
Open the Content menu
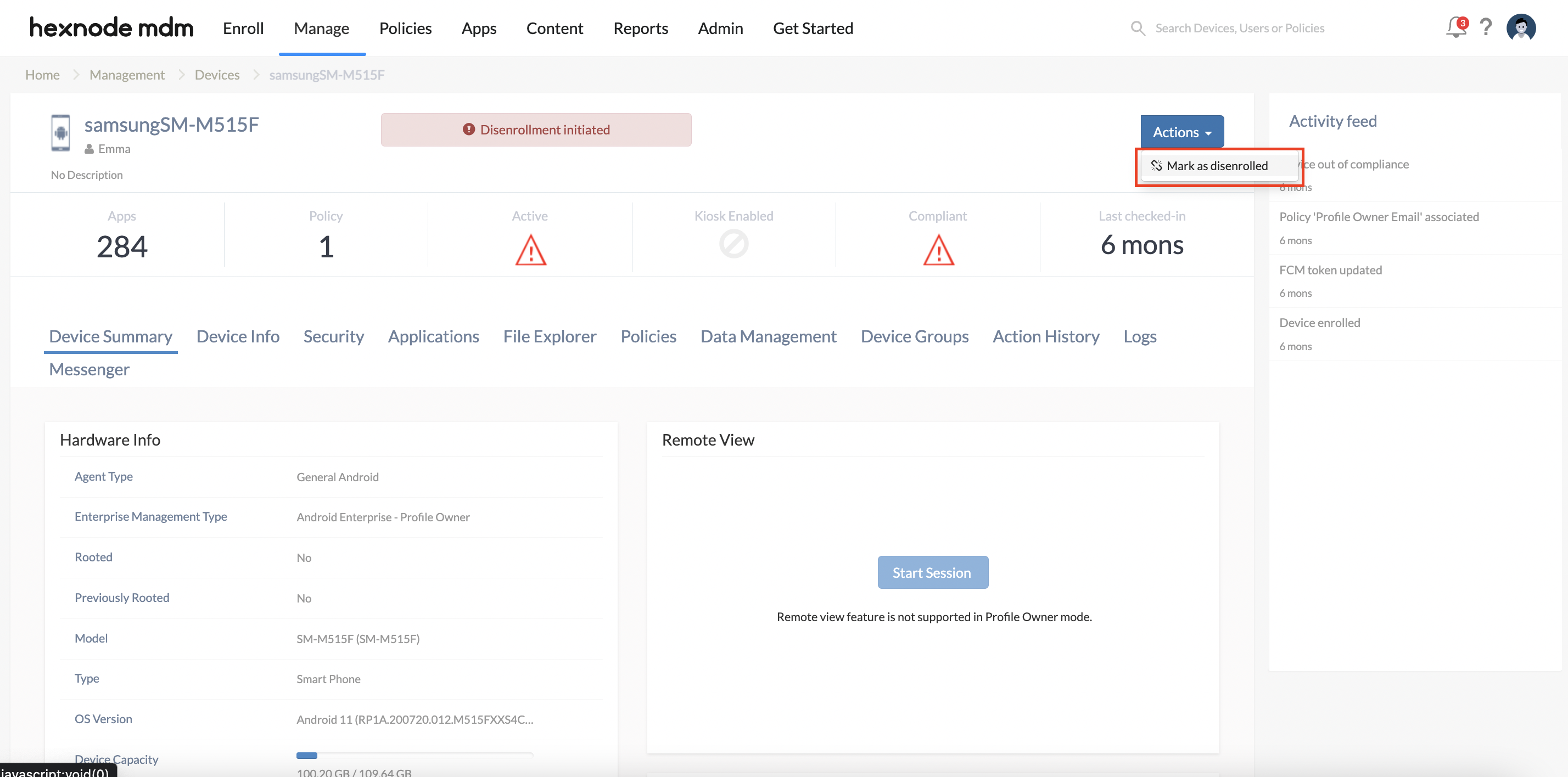tap(555, 28)
